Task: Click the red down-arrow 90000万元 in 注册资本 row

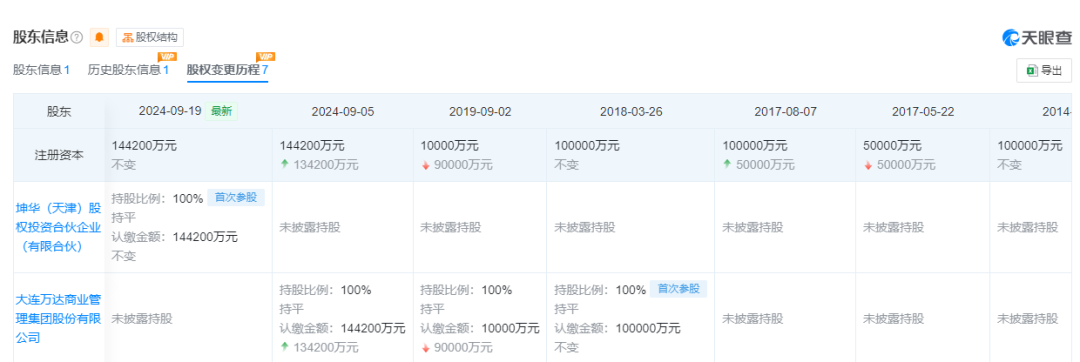Action: coord(457,164)
